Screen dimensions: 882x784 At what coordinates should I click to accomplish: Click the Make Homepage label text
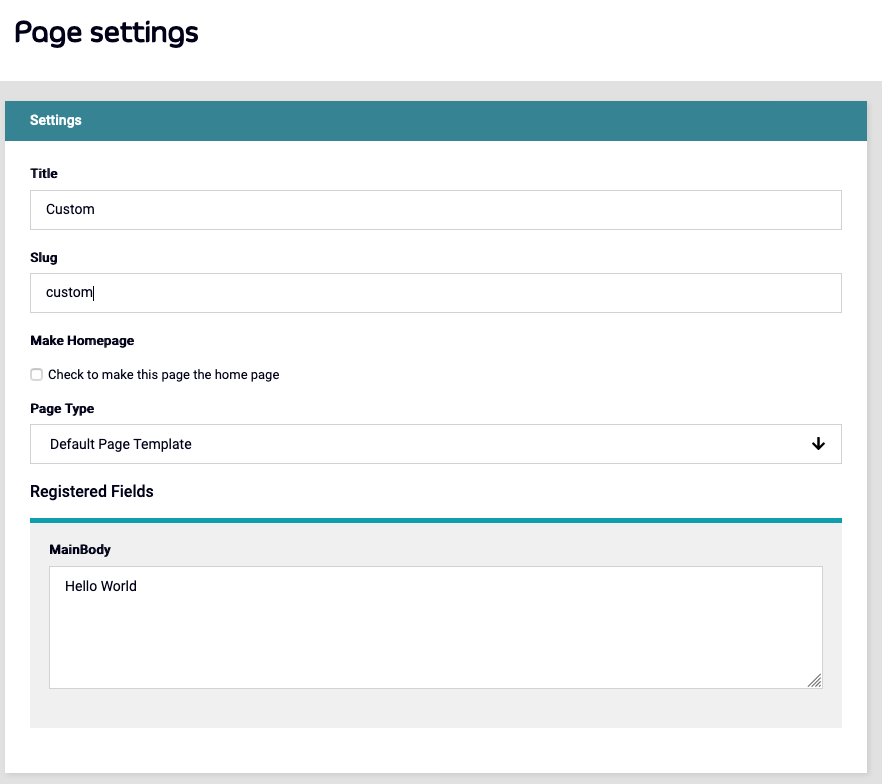(x=82, y=340)
